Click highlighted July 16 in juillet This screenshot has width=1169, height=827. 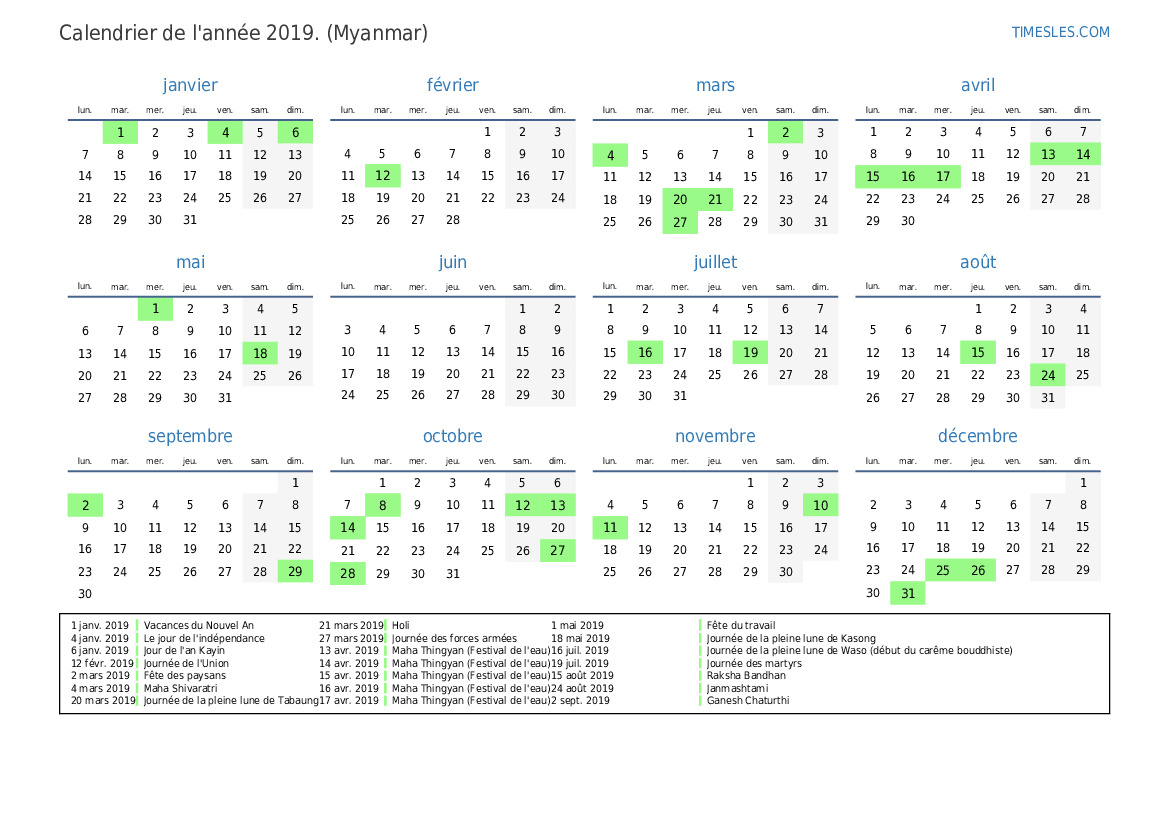click(x=645, y=353)
